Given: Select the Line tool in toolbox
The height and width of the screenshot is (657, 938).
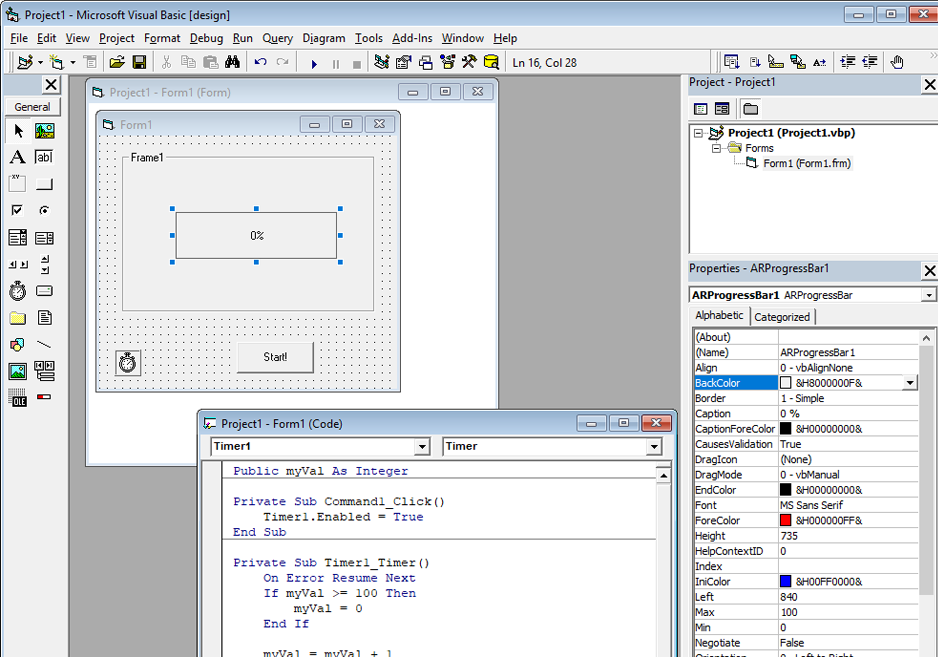Looking at the screenshot, I should point(44,345).
